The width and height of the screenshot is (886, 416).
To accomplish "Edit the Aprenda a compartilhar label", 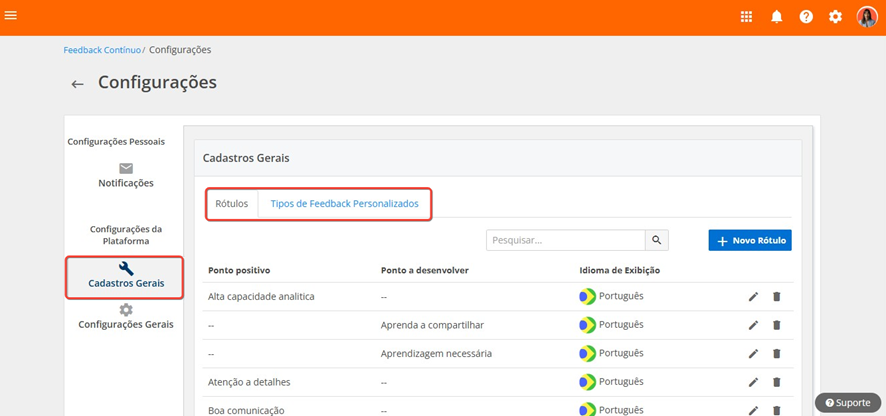I will click(753, 325).
